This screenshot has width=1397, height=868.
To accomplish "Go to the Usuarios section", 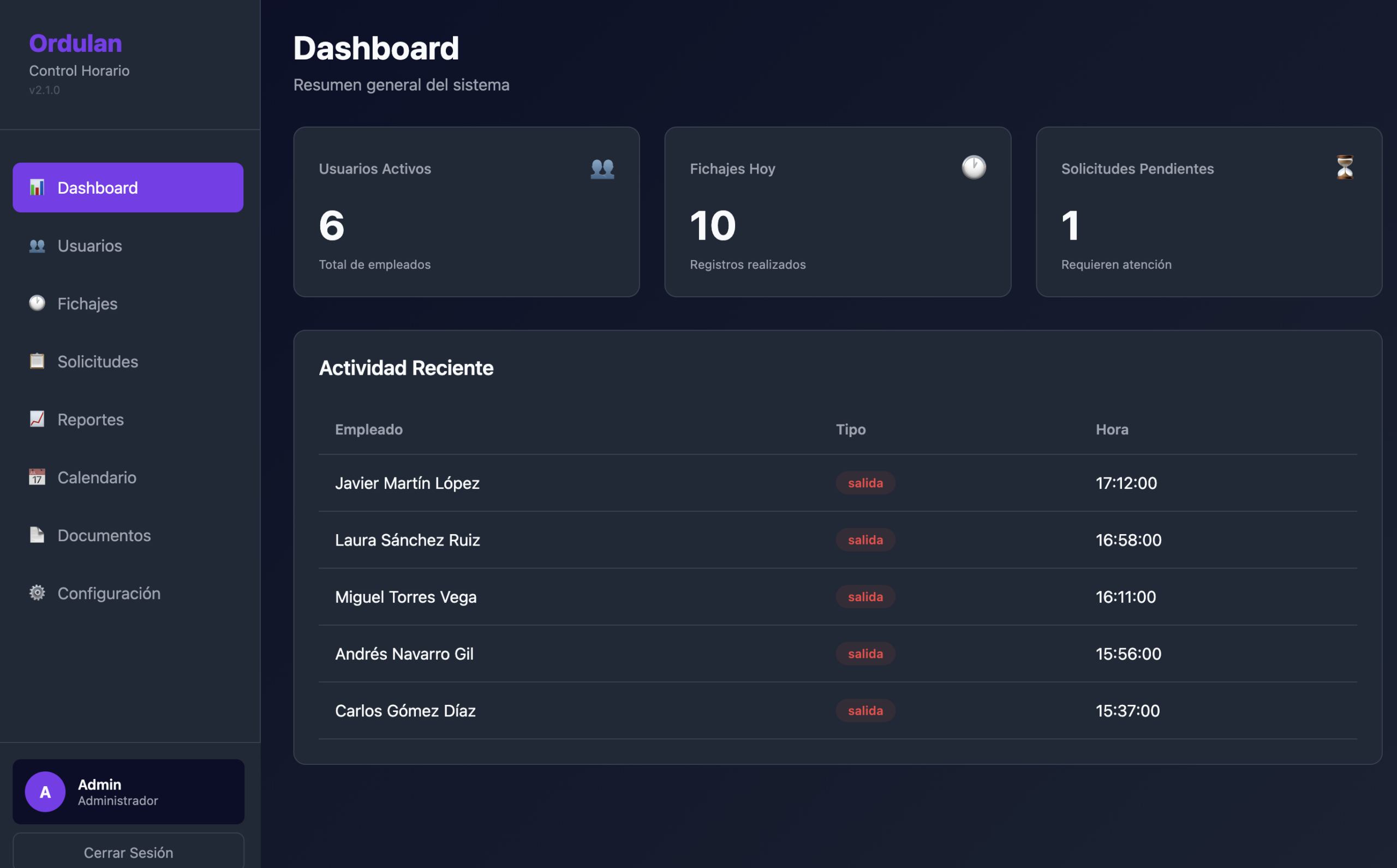I will click(128, 246).
